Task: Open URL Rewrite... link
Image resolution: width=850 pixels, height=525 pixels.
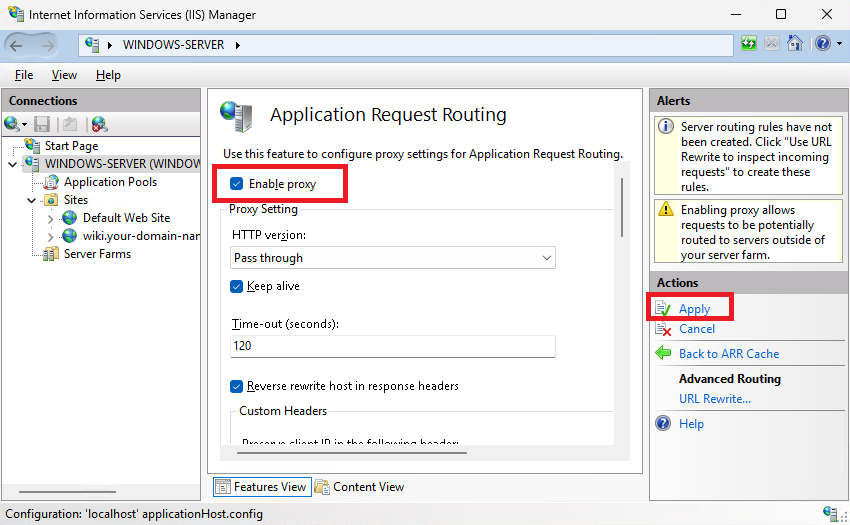Action: 714,399
